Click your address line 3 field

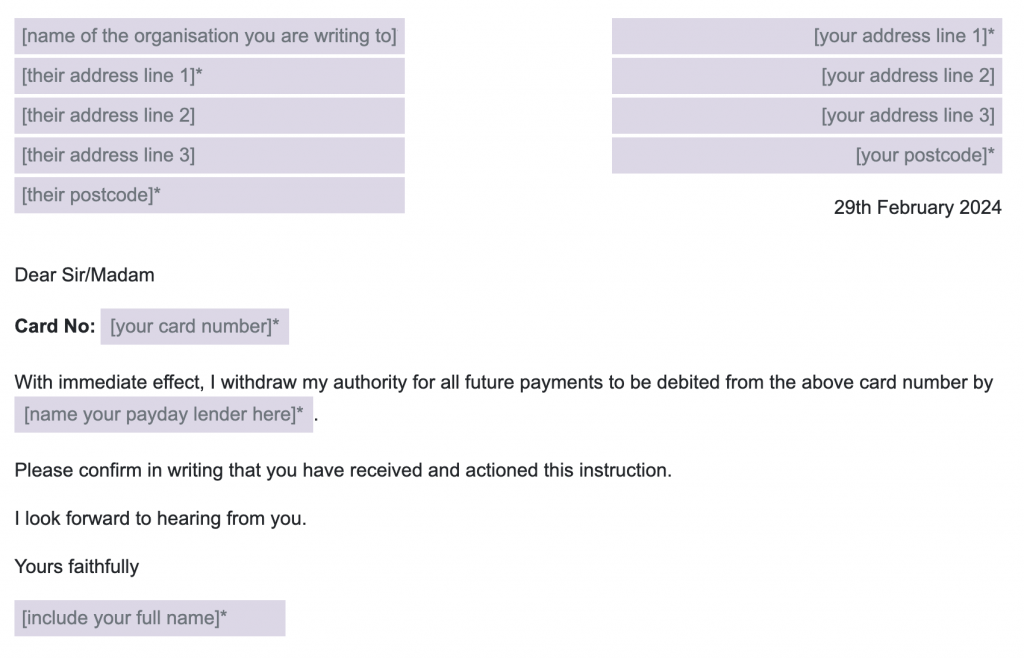click(807, 116)
